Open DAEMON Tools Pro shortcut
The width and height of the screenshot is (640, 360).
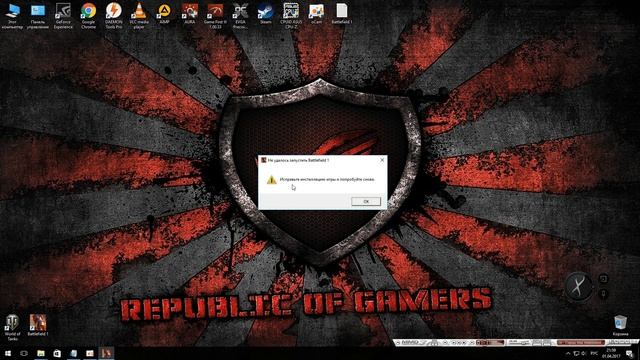coord(113,16)
